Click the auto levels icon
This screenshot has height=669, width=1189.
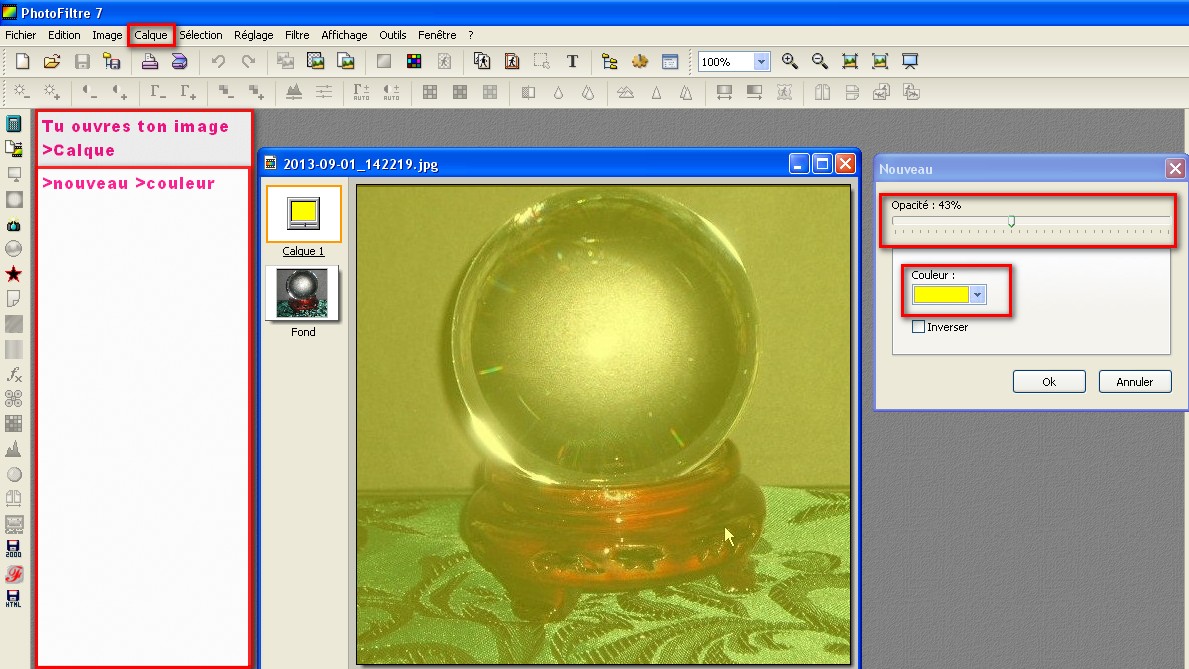pyautogui.click(x=362, y=92)
